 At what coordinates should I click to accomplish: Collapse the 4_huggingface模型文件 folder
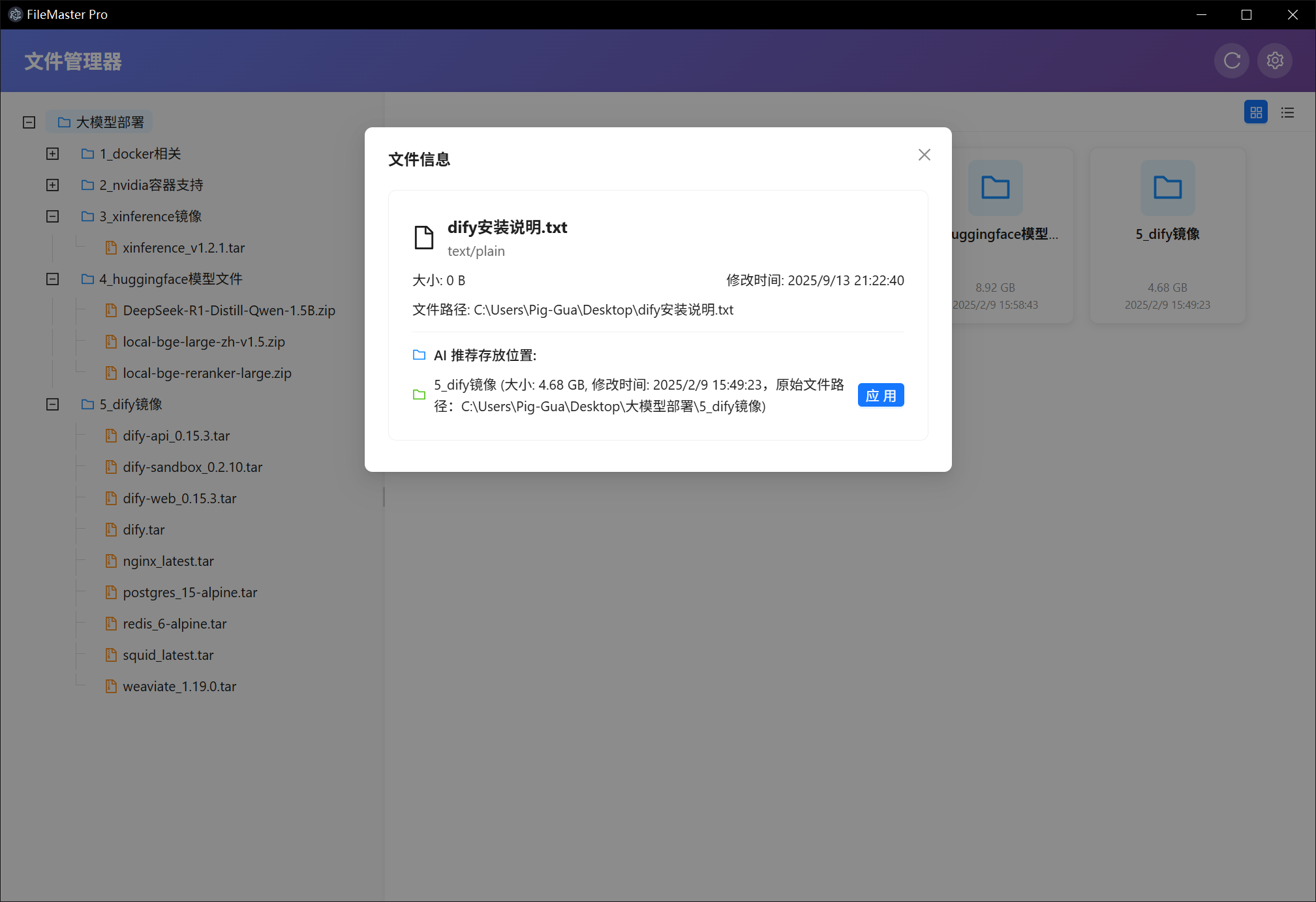[x=53, y=279]
